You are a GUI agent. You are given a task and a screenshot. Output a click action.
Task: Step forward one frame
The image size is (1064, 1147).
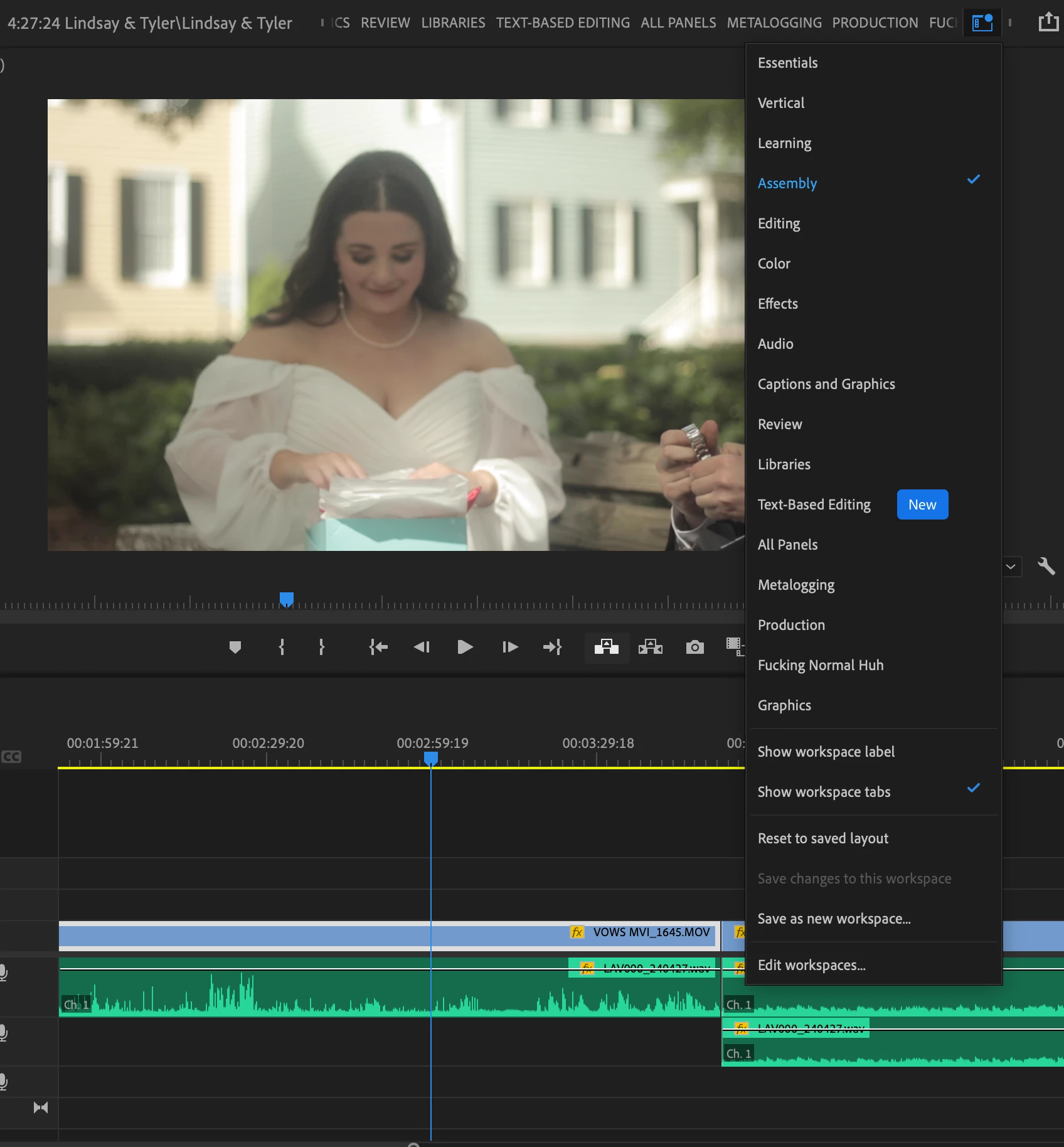tap(510, 647)
